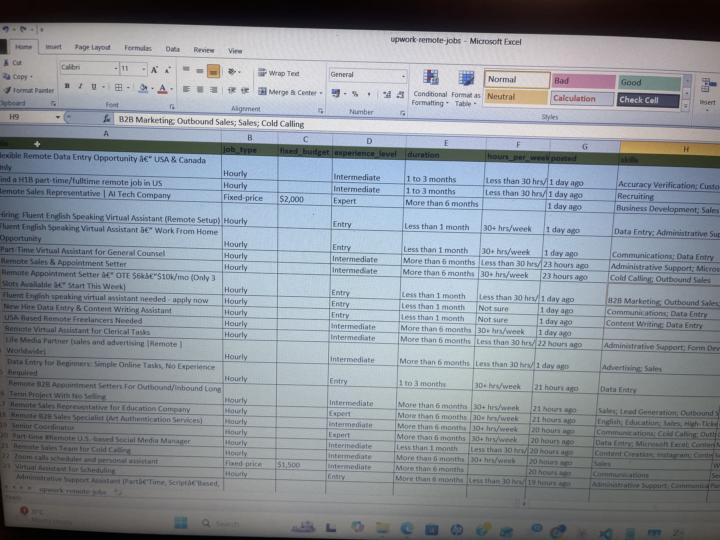Toggle Wrap Text for cell

pos(279,73)
